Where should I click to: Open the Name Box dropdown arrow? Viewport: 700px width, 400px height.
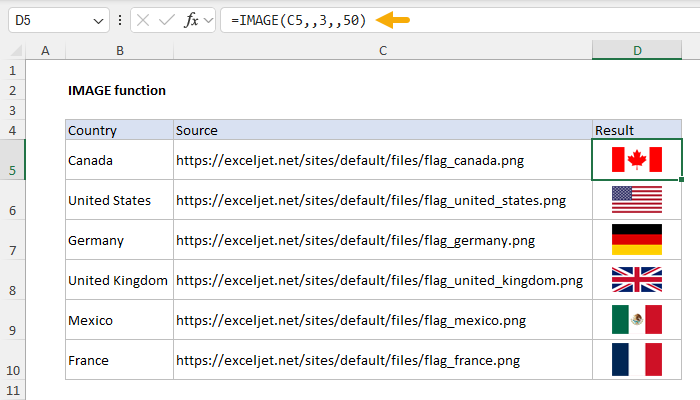[x=97, y=20]
